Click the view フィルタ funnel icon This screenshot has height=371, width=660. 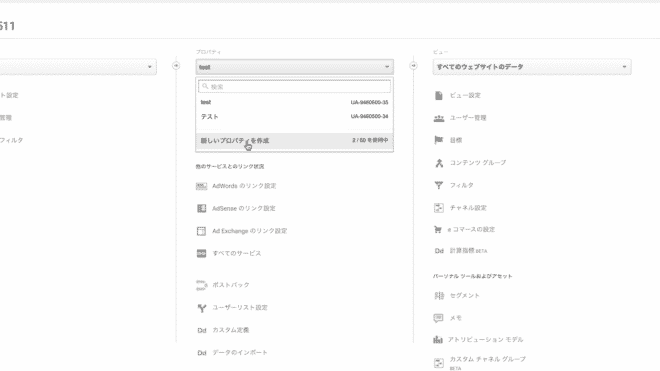[439, 185]
